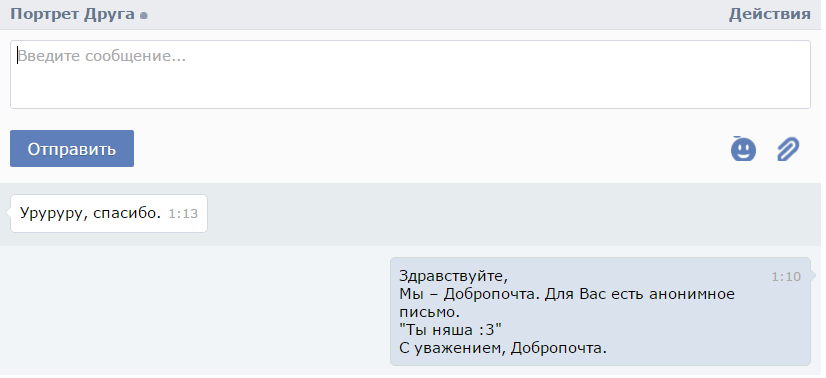The width and height of the screenshot is (826, 378).
Task: Open the emoji smiley picker
Action: [743, 149]
